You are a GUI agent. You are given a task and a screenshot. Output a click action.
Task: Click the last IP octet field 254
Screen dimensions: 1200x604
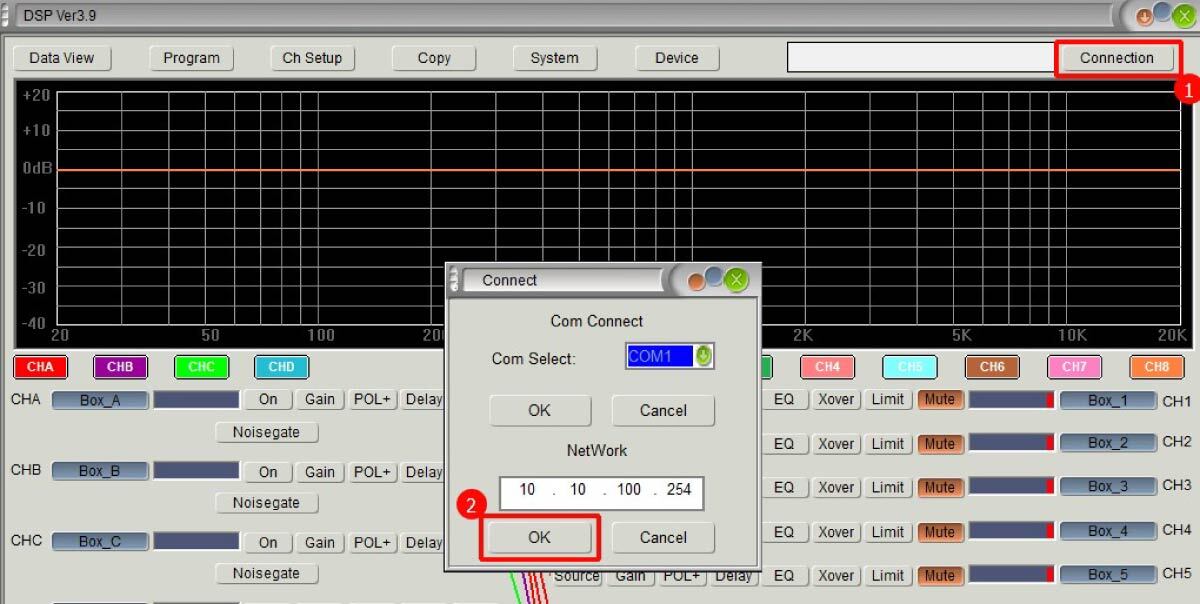(x=678, y=490)
